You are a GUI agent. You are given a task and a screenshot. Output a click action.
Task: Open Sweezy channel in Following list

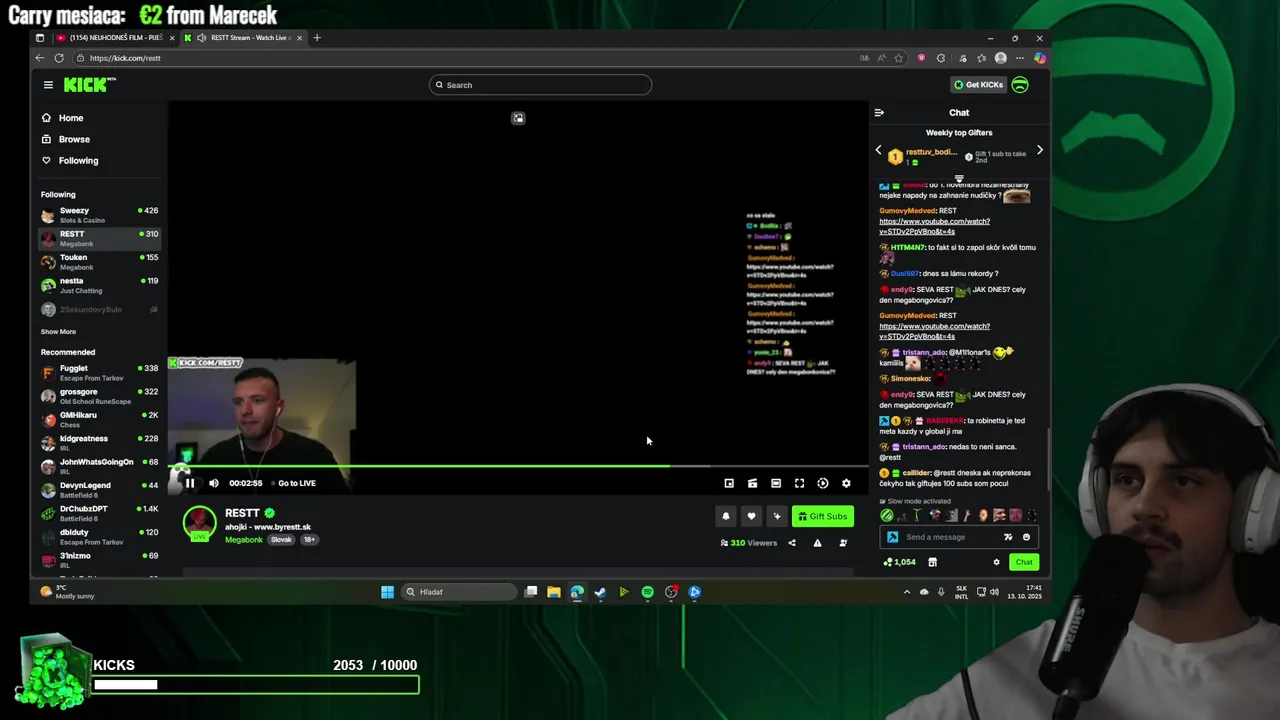click(x=99, y=215)
